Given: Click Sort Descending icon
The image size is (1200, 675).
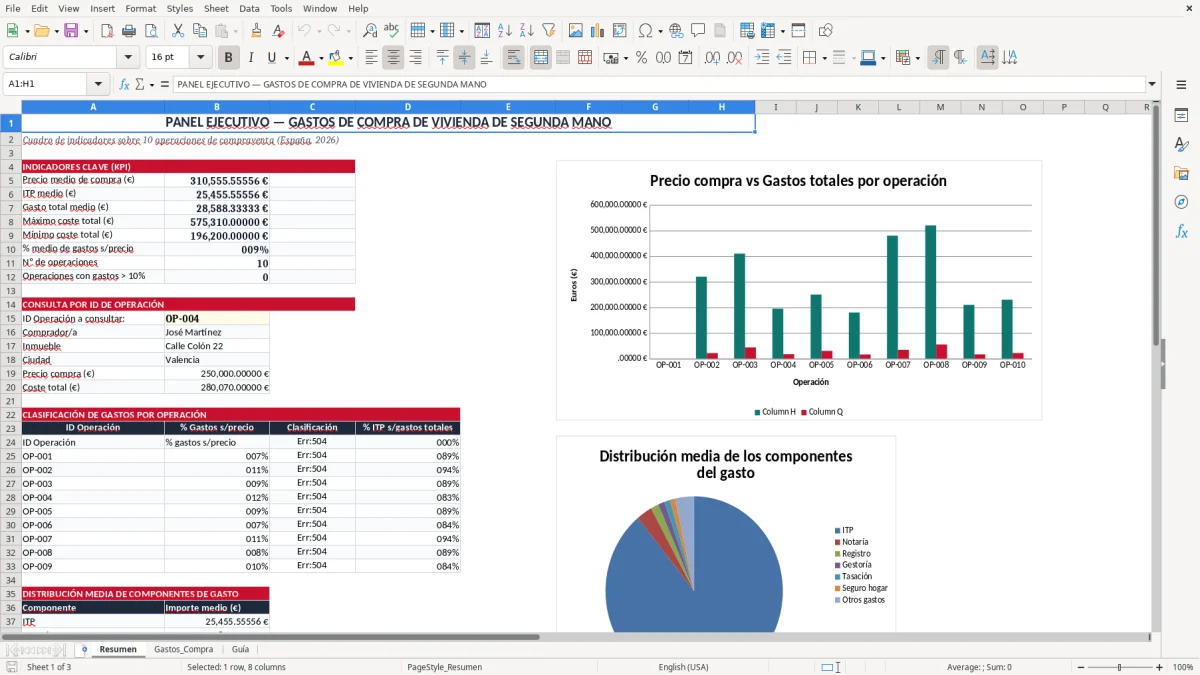Looking at the screenshot, I should [527, 31].
